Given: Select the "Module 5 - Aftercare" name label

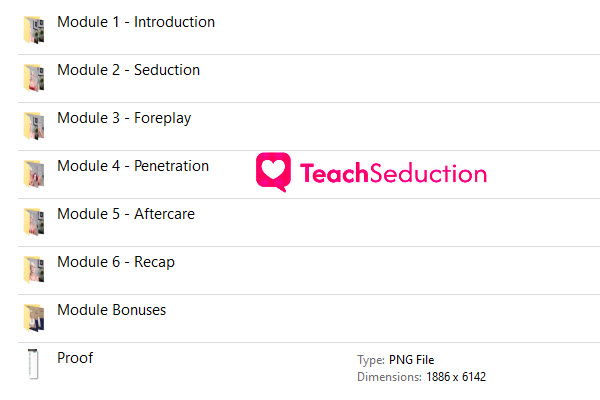Looking at the screenshot, I should (x=126, y=214).
